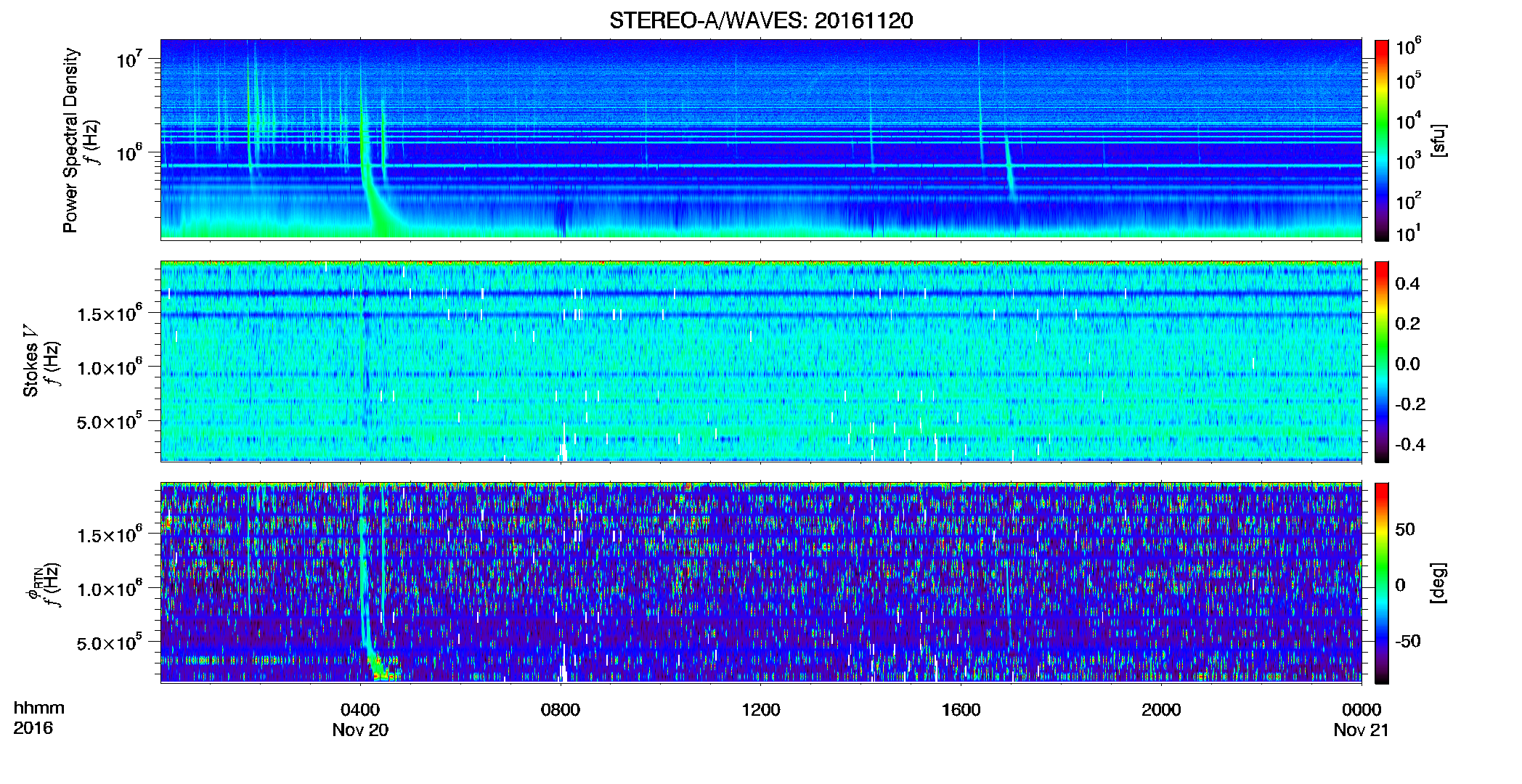
Task: Click the 10^6 frequency tick label of top panel
Action: (129, 153)
